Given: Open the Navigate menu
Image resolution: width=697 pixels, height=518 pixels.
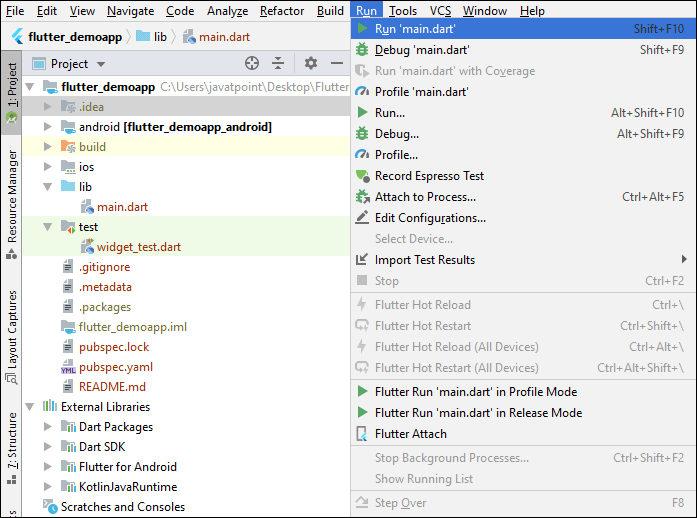Looking at the screenshot, I should [x=130, y=11].
